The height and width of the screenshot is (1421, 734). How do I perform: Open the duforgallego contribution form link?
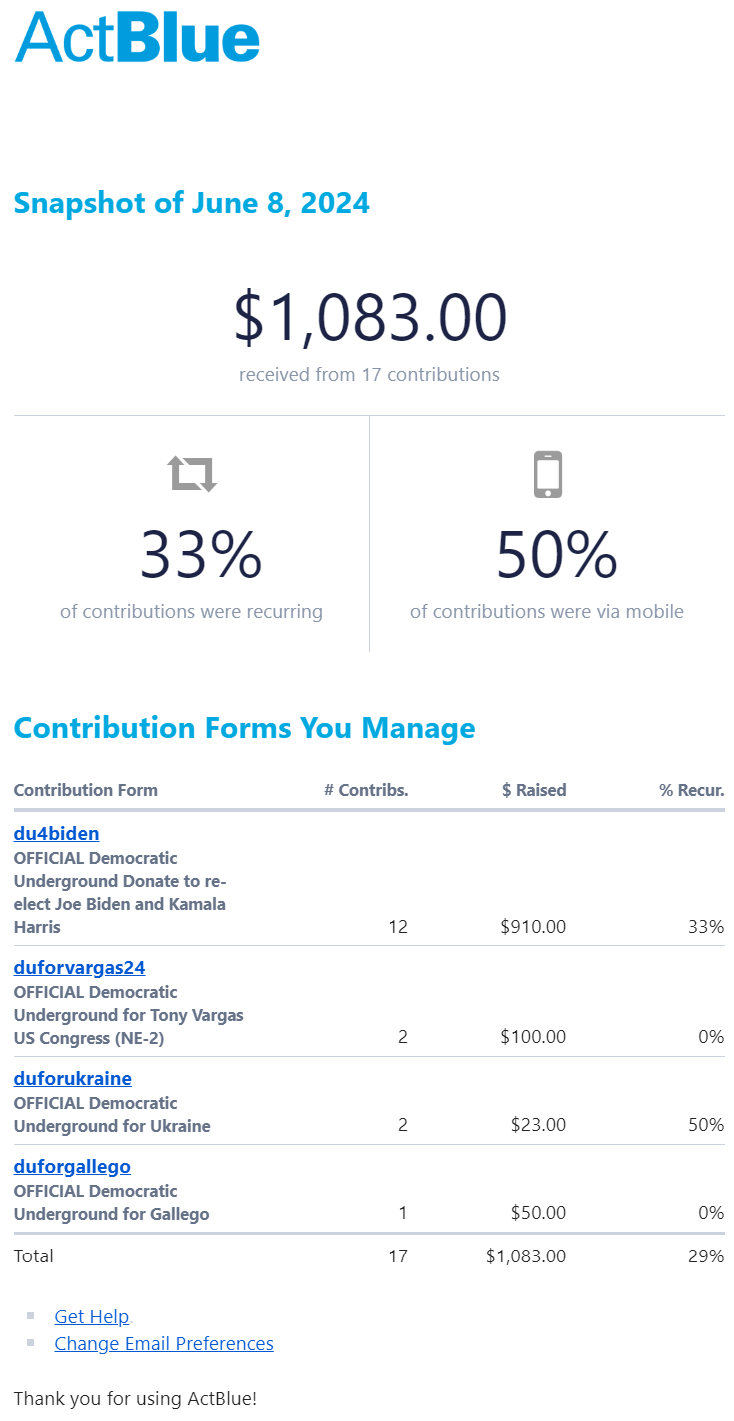coord(72,1167)
